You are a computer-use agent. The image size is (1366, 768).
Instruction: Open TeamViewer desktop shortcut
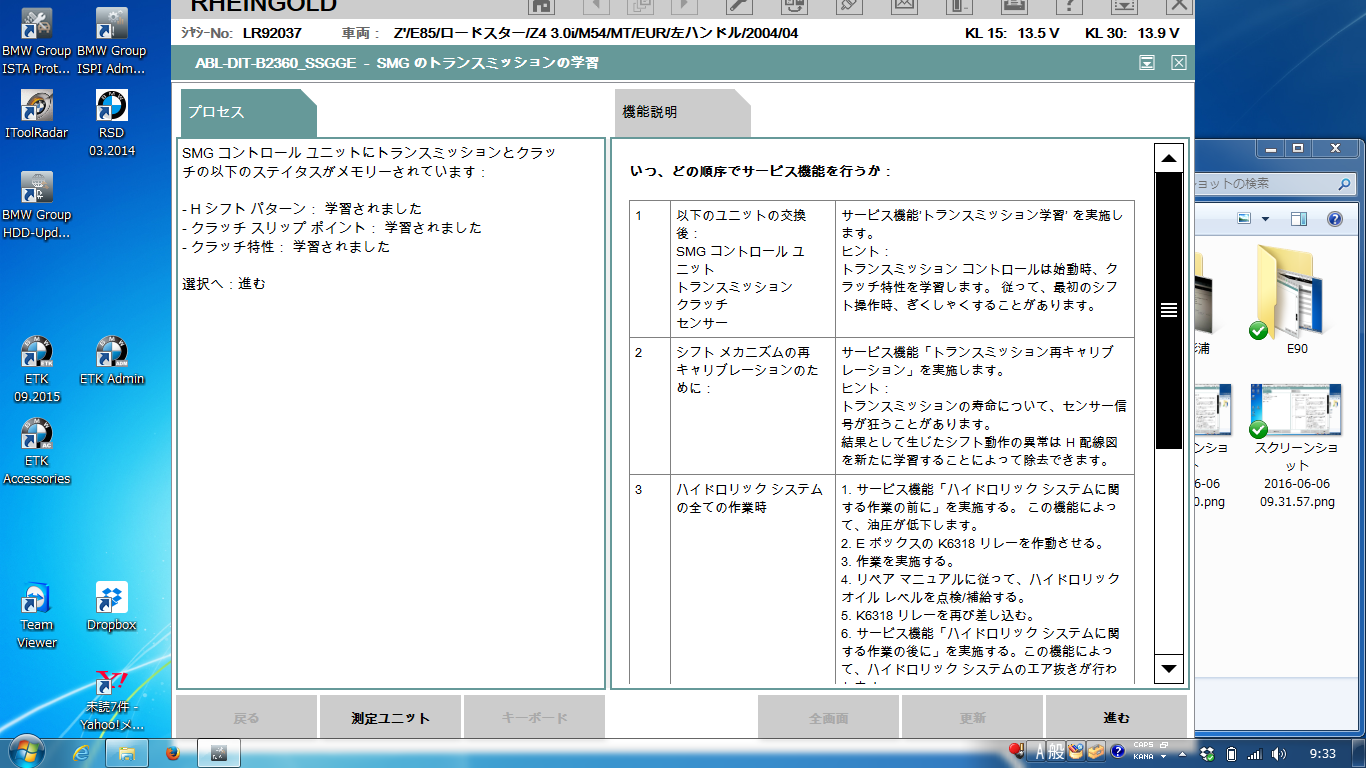pos(37,616)
